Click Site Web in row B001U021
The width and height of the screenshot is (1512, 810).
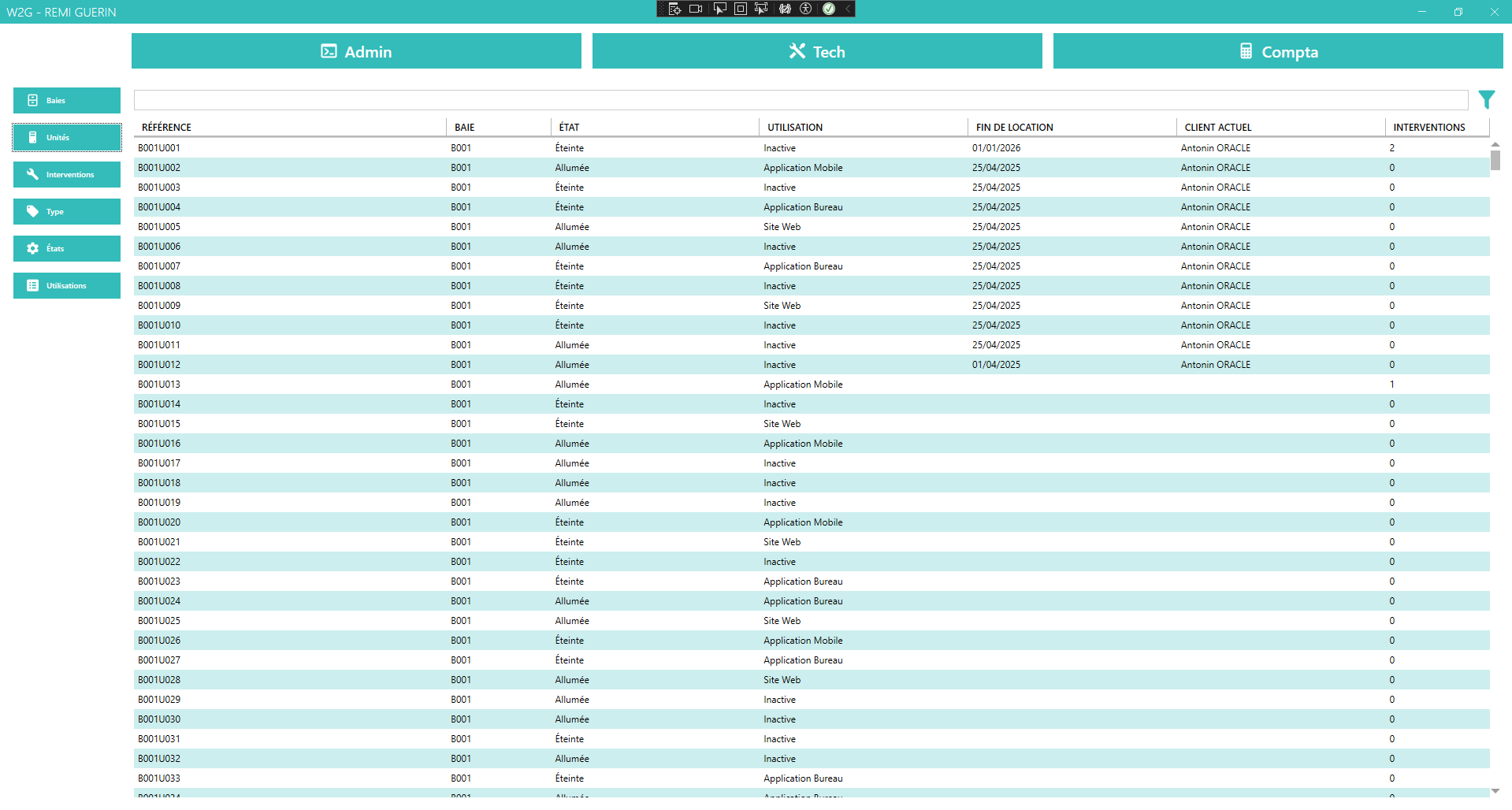pos(782,542)
